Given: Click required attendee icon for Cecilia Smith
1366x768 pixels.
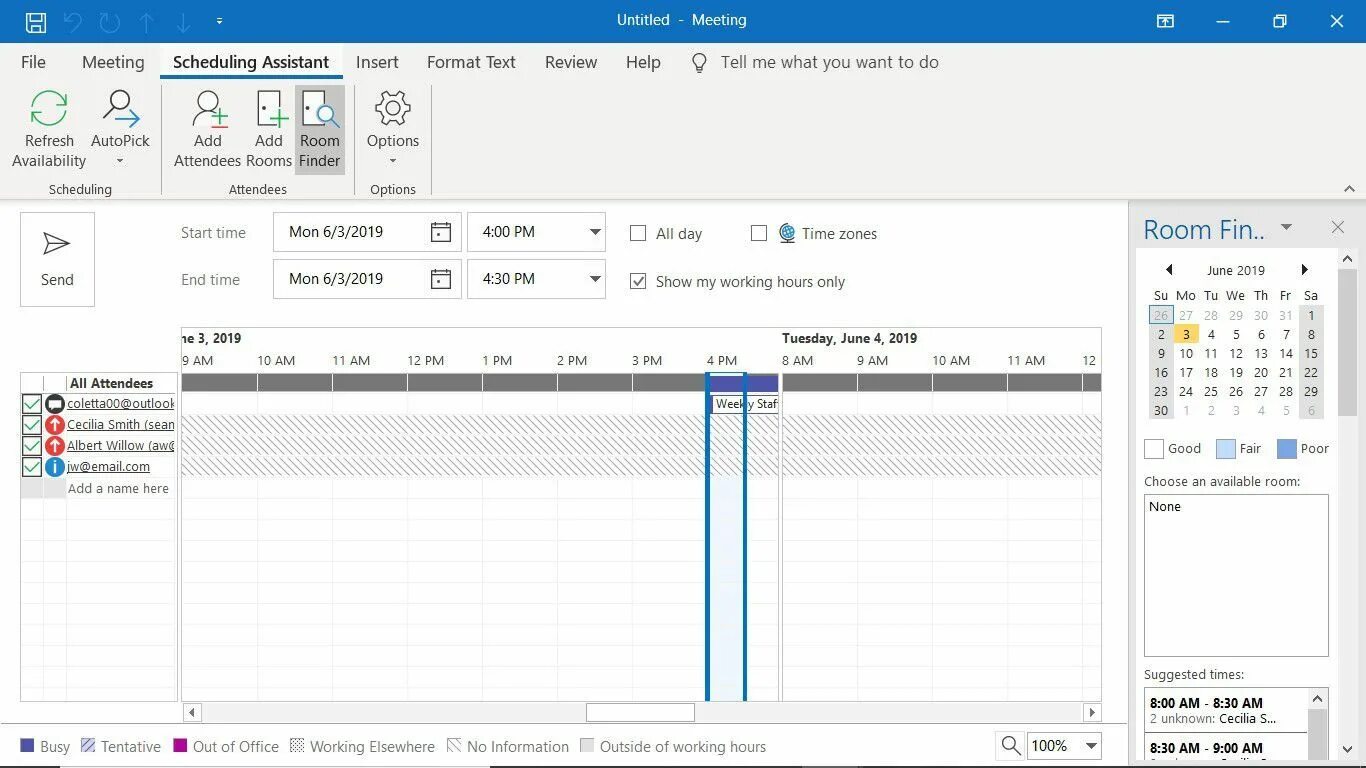Looking at the screenshot, I should click(x=55, y=425).
